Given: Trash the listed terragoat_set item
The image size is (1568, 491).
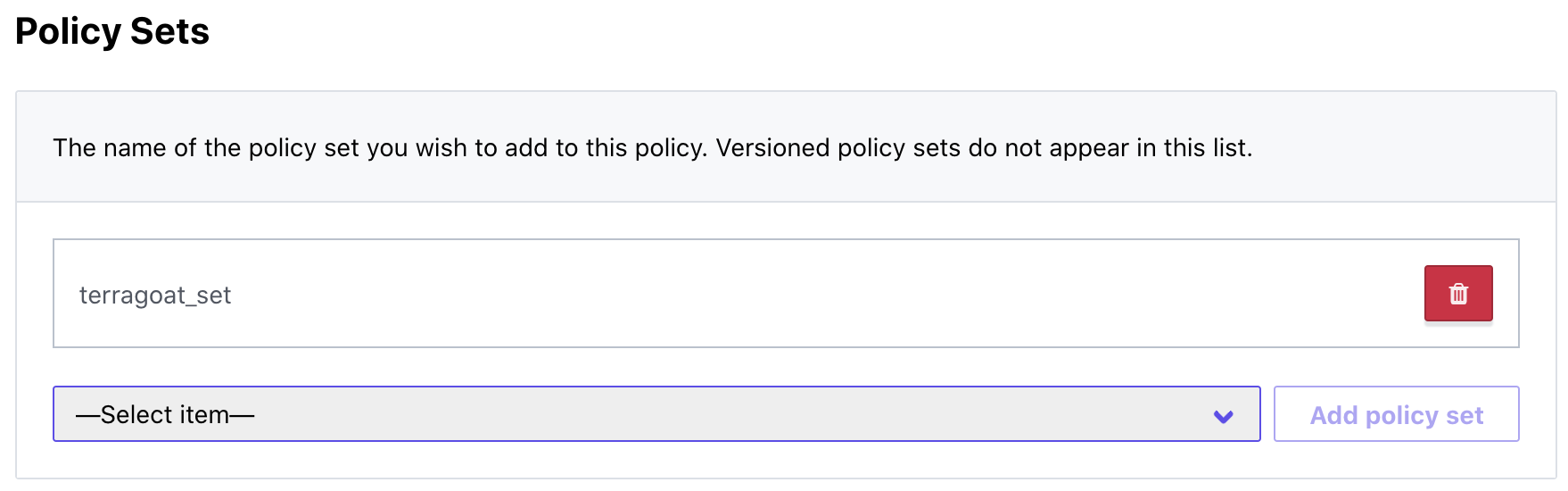Looking at the screenshot, I should click(x=1458, y=293).
